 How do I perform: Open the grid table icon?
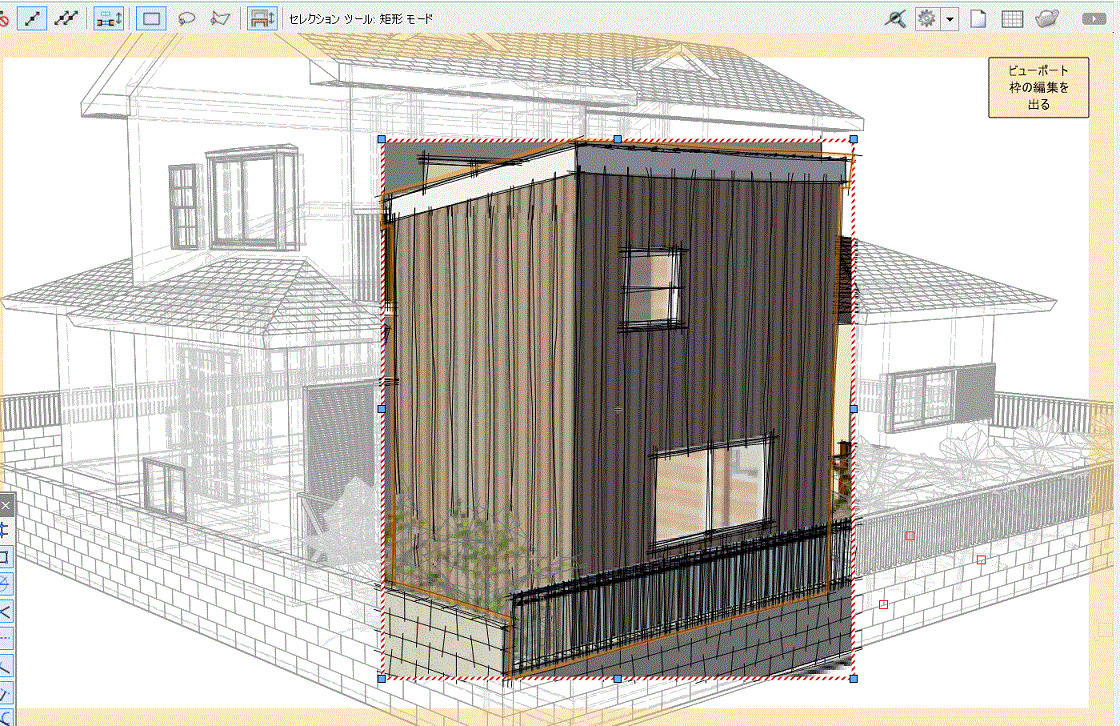tap(1012, 19)
